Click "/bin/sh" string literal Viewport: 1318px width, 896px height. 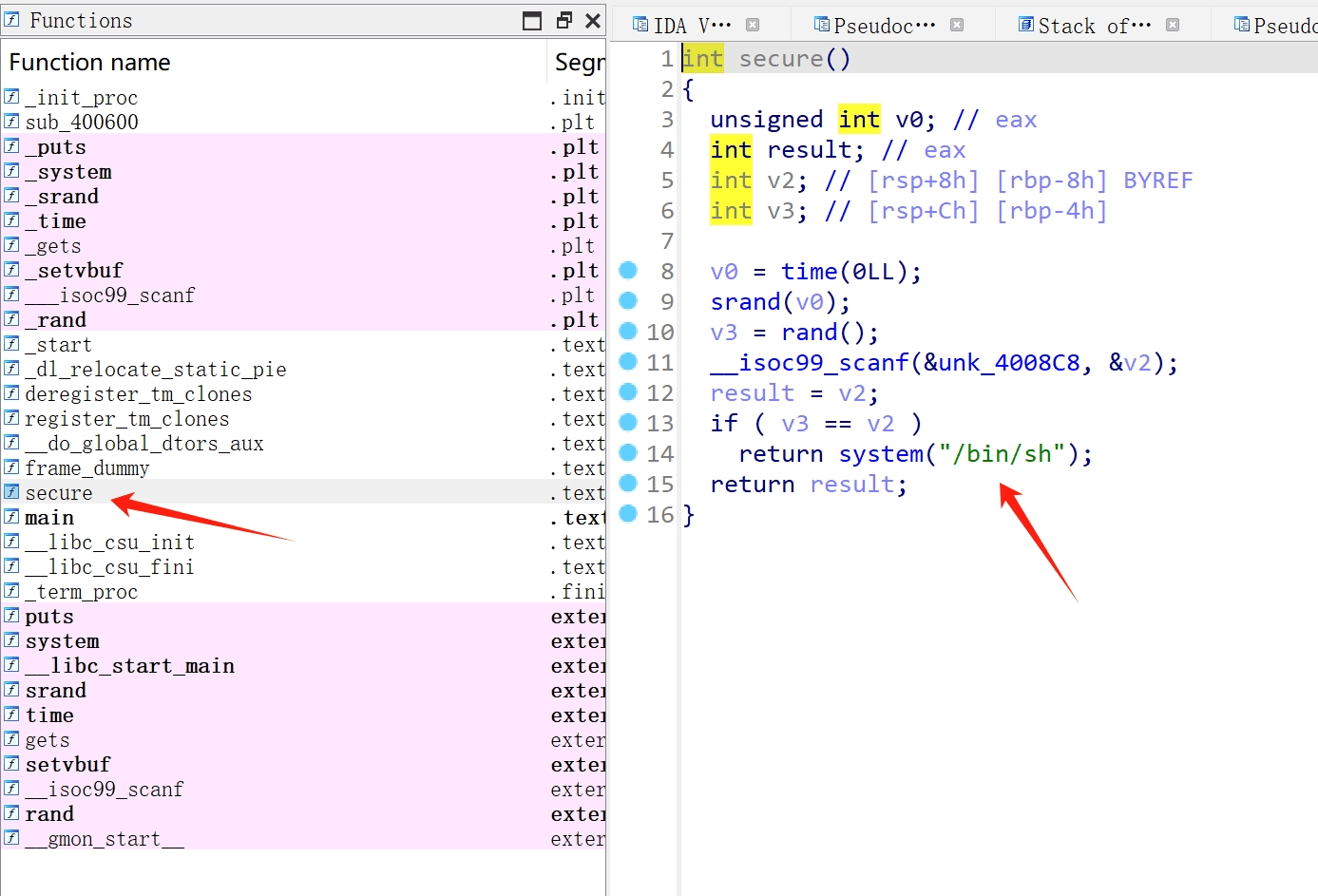pos(1002,454)
